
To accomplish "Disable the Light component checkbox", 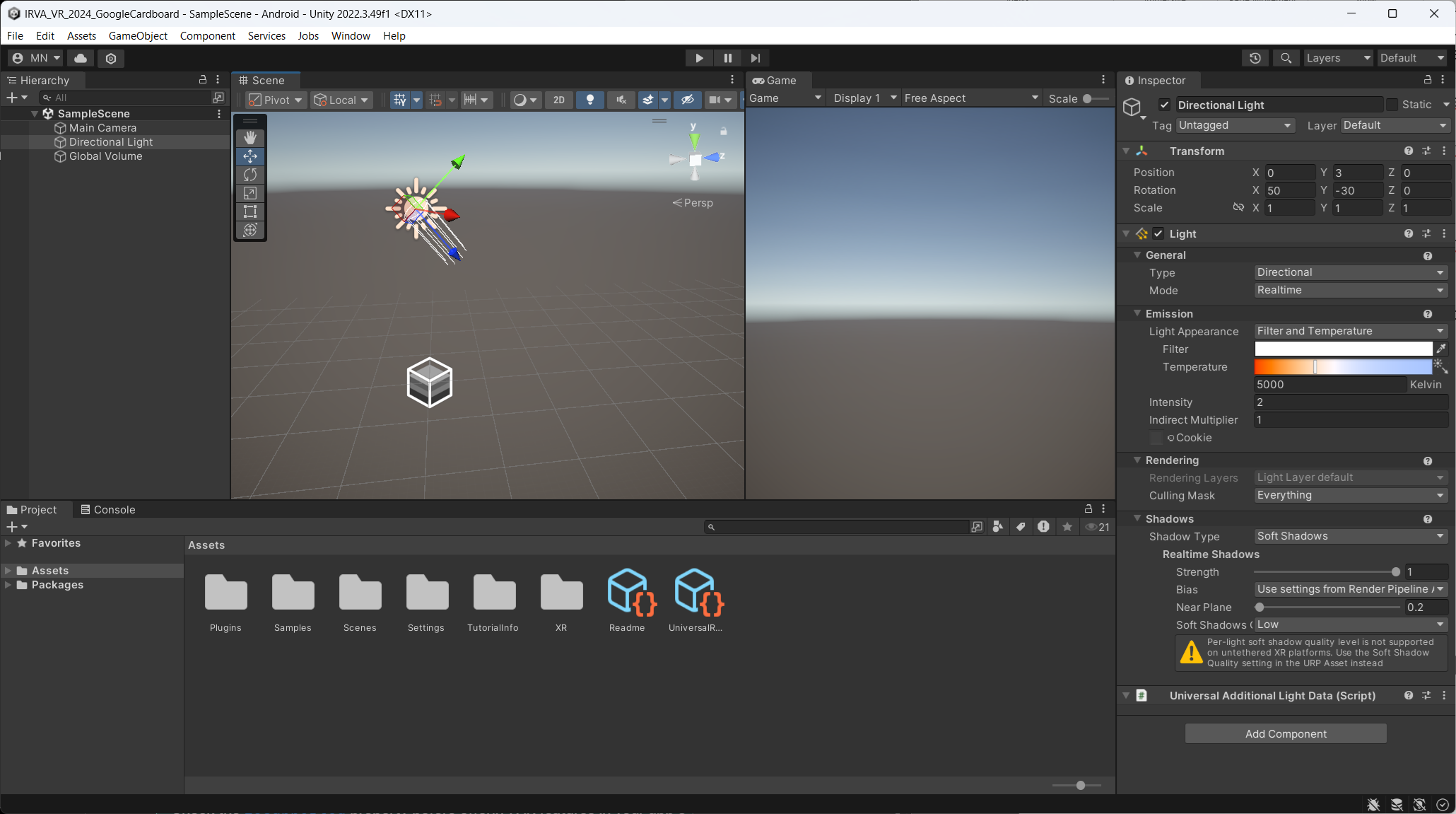I will [x=1158, y=233].
